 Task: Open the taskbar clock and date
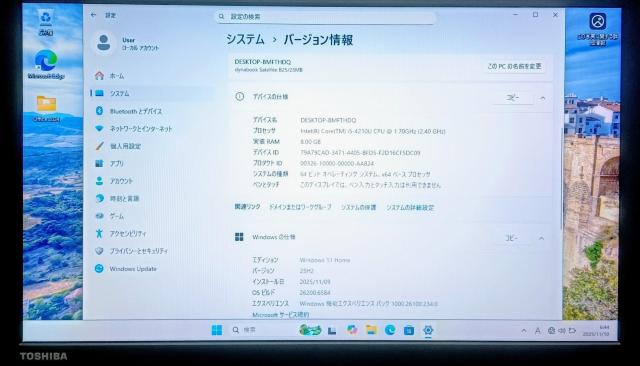point(596,331)
